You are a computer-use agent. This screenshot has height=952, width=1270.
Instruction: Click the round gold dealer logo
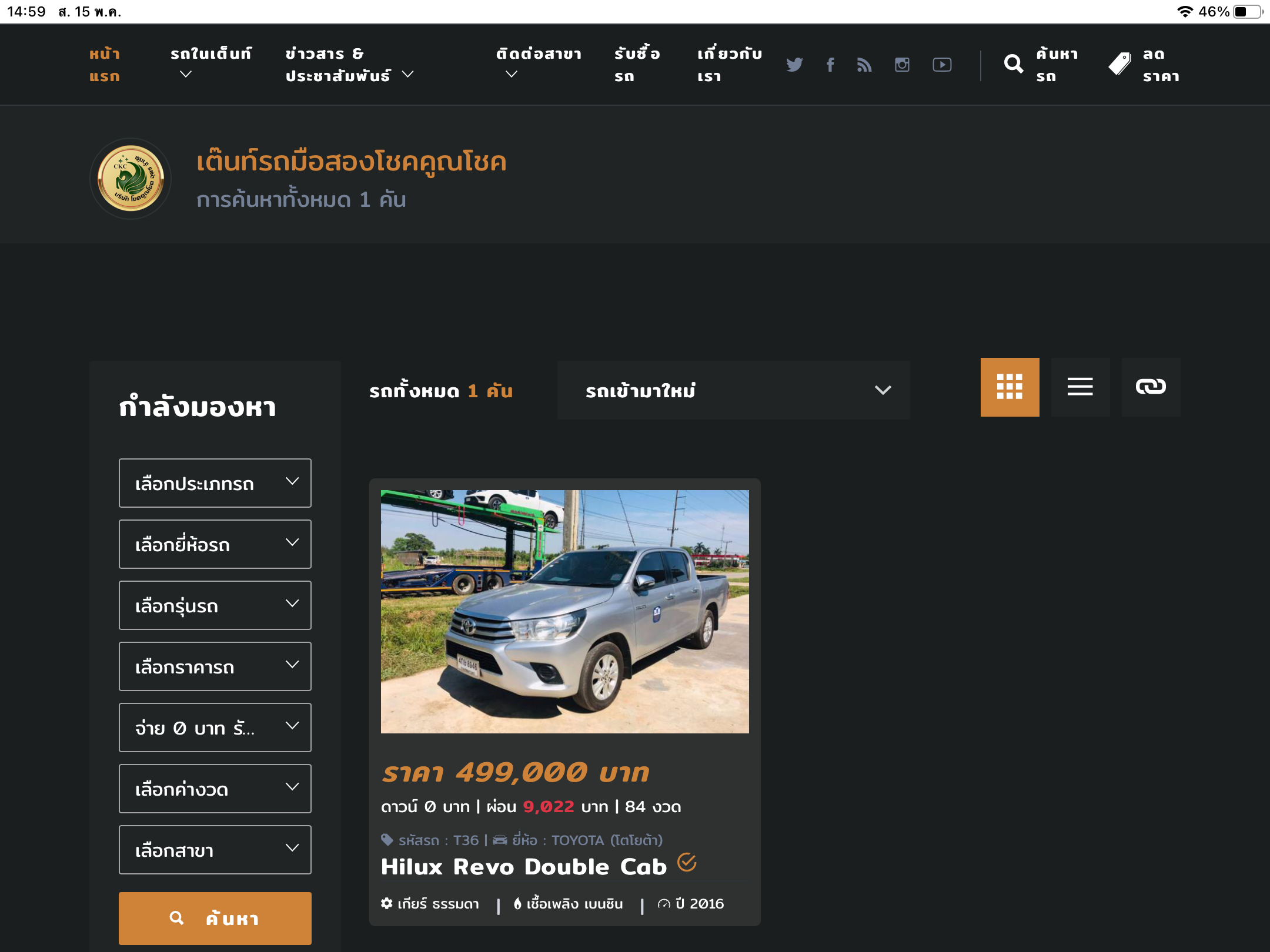click(131, 179)
